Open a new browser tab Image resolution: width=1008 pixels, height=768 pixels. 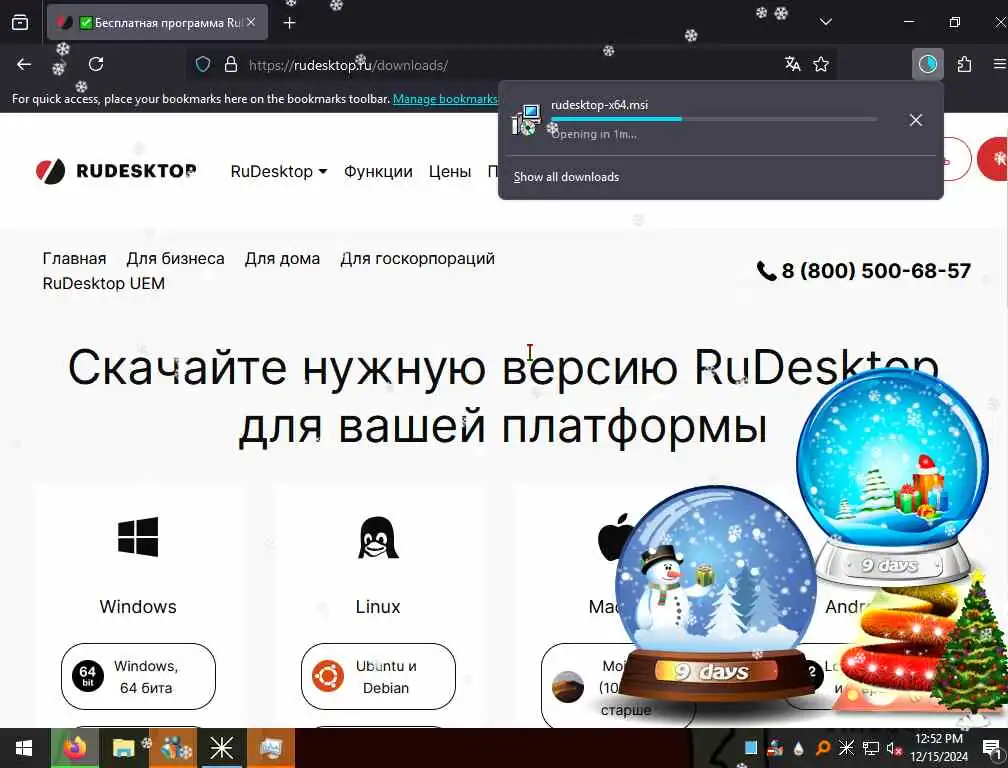pyautogui.click(x=289, y=23)
